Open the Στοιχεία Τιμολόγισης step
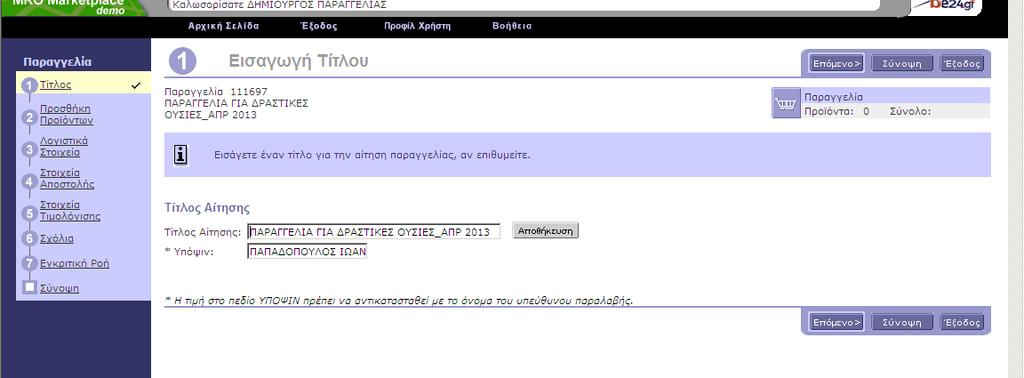The height and width of the screenshot is (378, 1024). pos(70,210)
